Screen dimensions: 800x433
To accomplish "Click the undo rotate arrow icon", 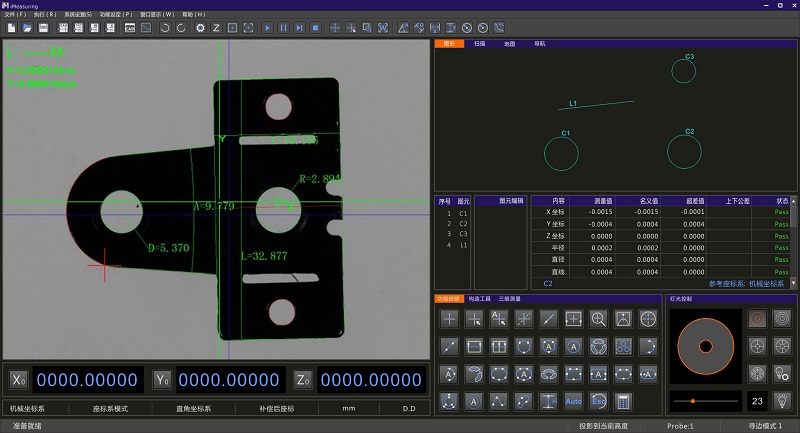I will (164, 28).
